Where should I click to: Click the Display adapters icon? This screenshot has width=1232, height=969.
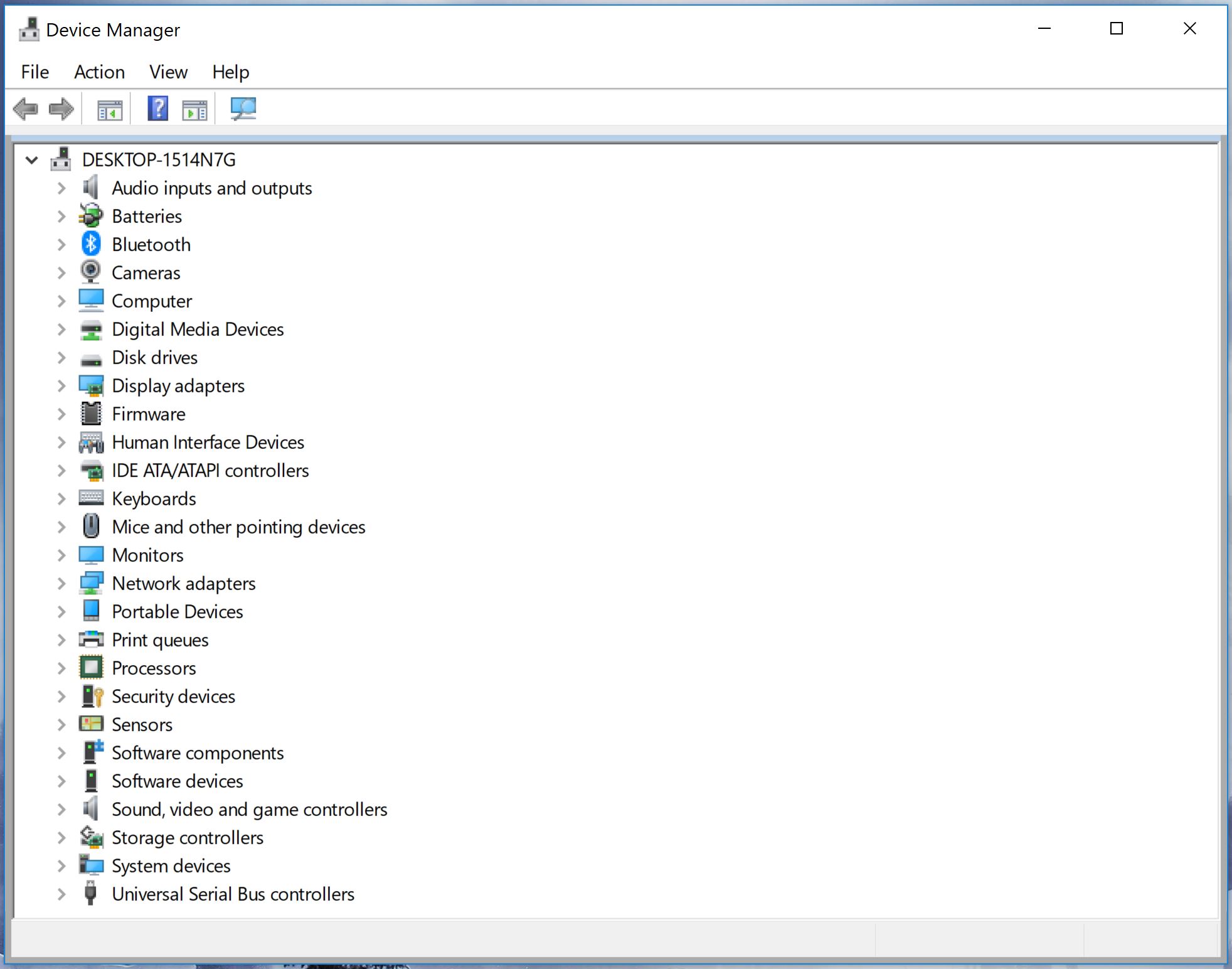[92, 385]
